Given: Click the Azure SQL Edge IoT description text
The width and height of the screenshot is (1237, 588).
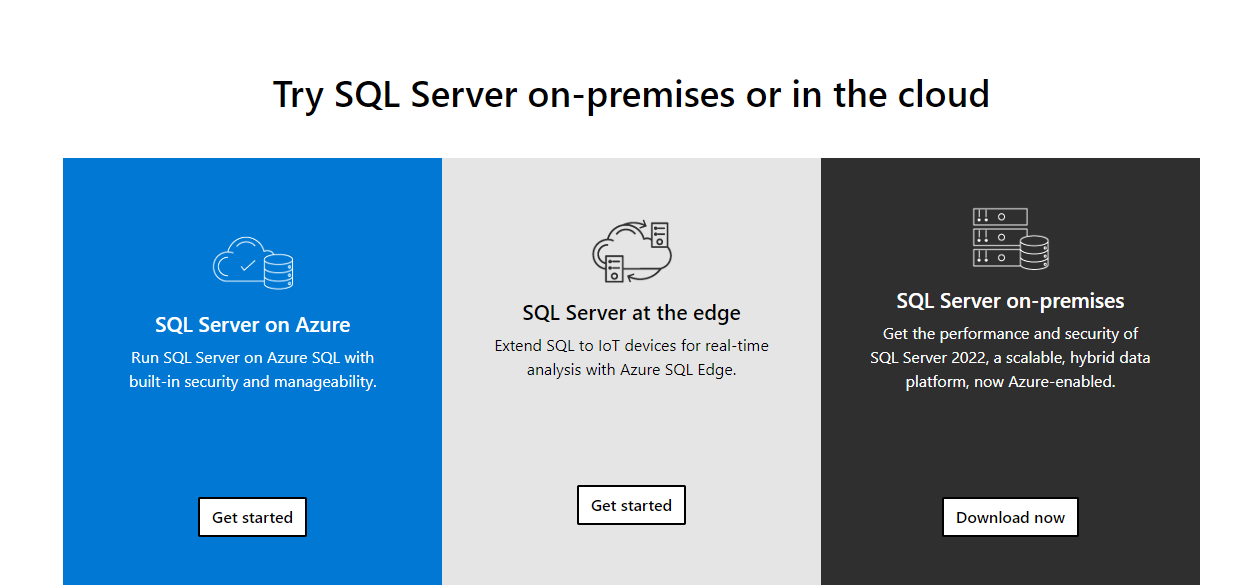Looking at the screenshot, I should 632,357.
